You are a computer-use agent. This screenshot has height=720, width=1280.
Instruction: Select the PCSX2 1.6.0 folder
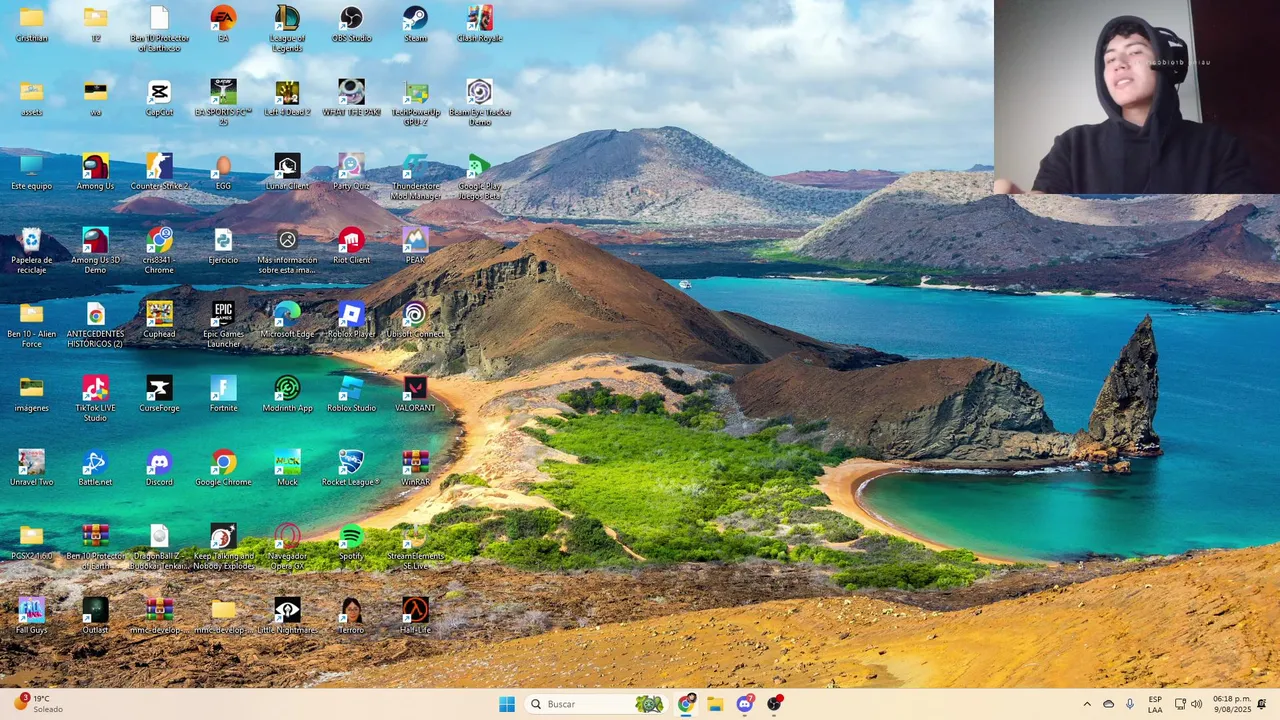pyautogui.click(x=31, y=542)
